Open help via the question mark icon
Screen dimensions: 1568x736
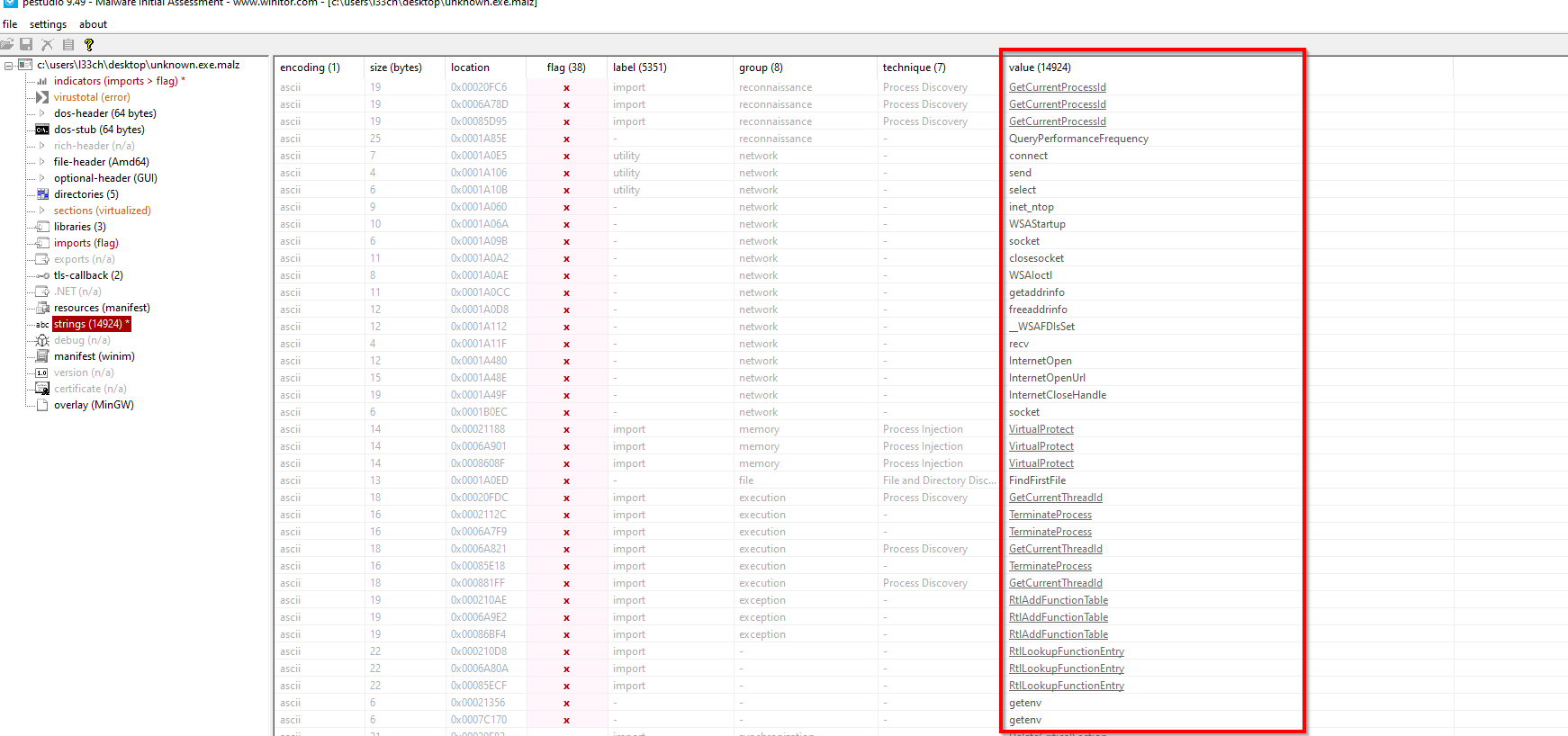pyautogui.click(x=89, y=44)
